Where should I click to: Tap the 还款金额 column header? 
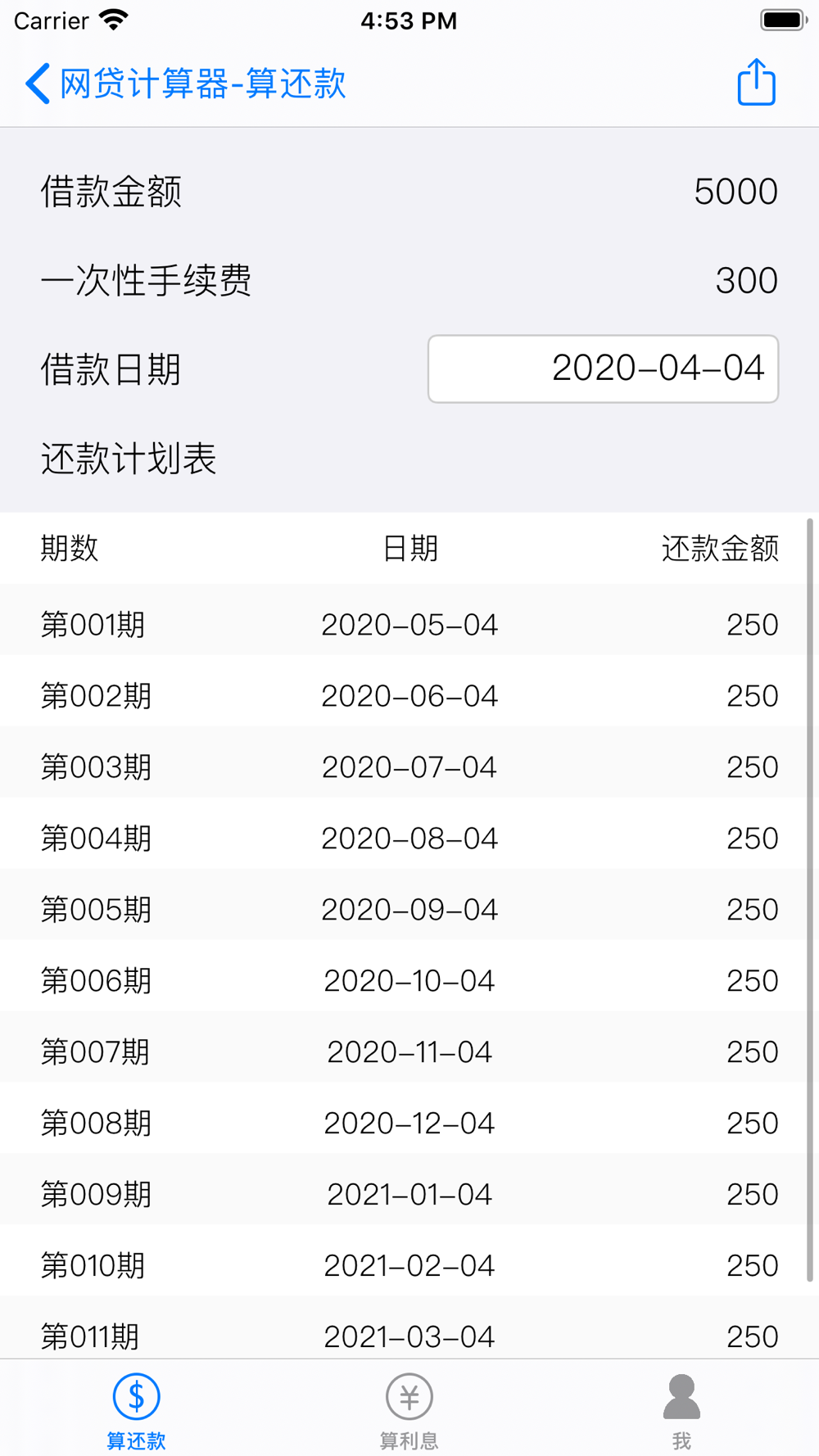[x=720, y=549]
